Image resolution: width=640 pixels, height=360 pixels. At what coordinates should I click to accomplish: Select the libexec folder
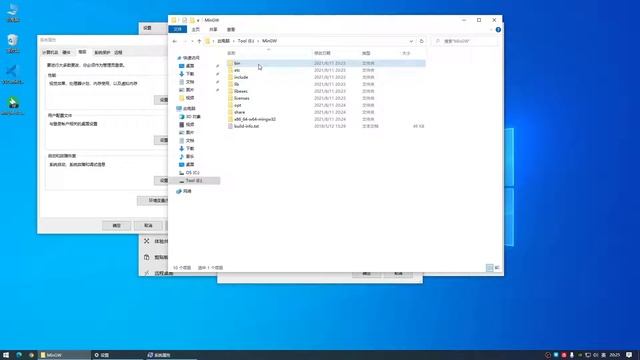[x=326, y=91]
